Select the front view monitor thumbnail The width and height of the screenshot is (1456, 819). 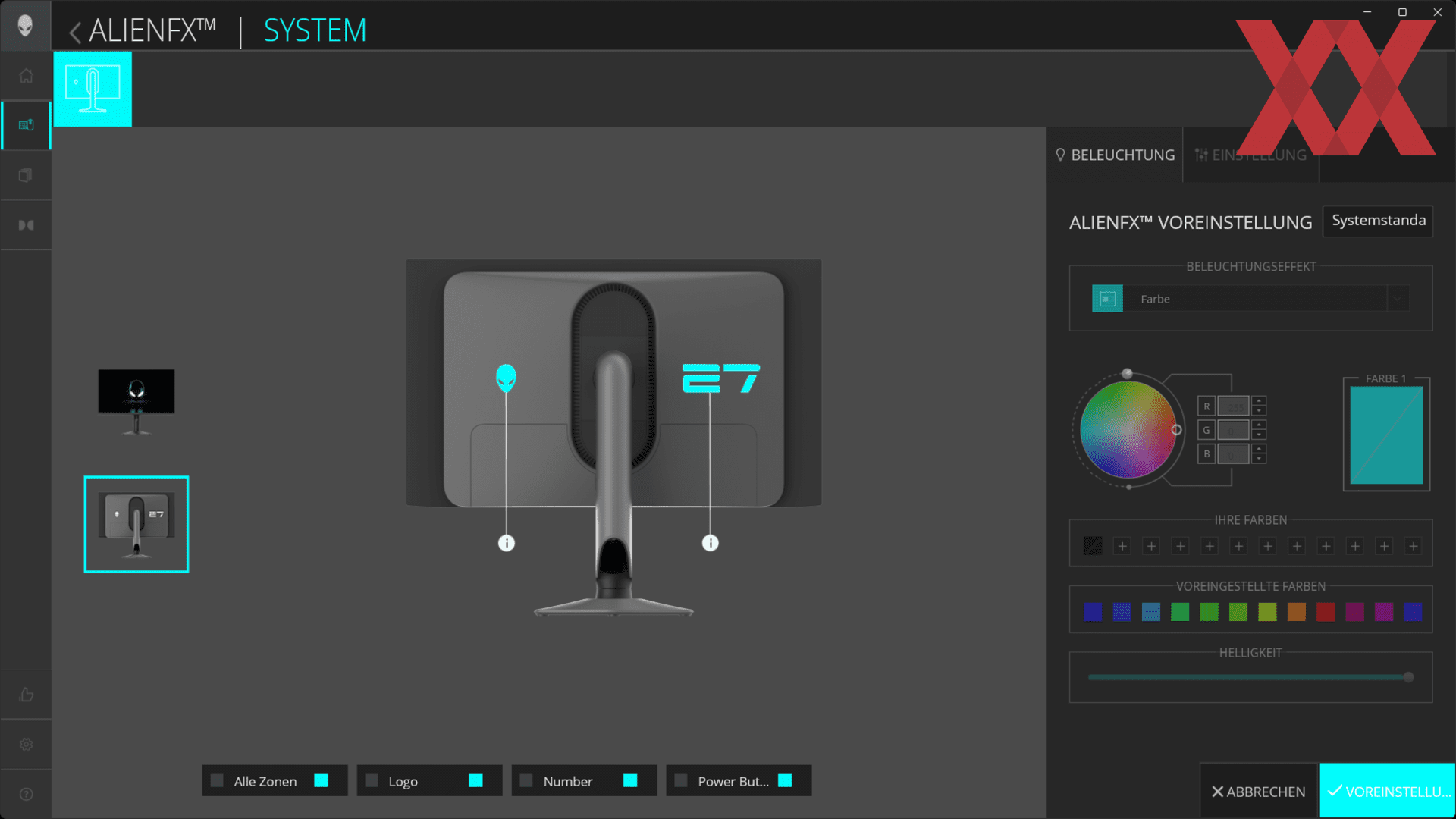(x=136, y=401)
